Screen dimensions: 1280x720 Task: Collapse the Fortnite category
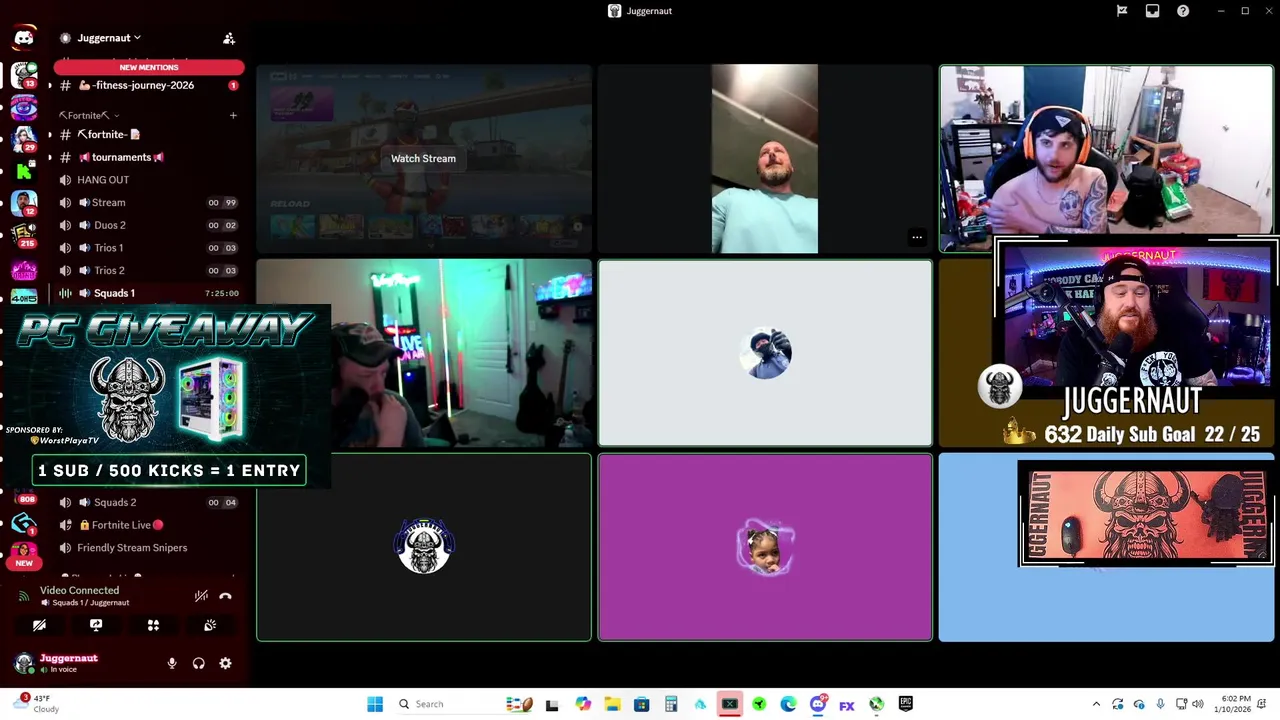pyautogui.click(x=88, y=115)
